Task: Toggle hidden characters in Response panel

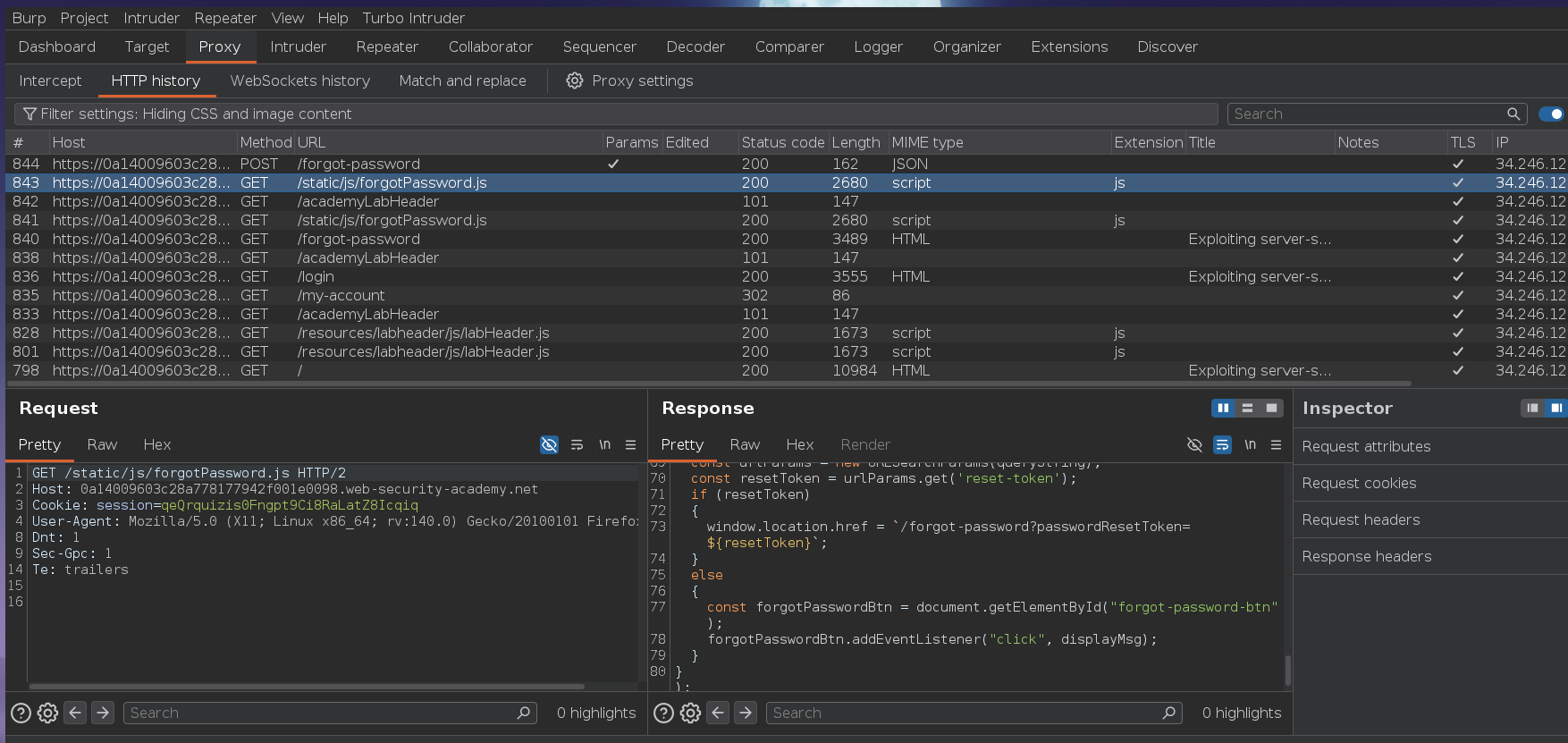Action: [1194, 444]
